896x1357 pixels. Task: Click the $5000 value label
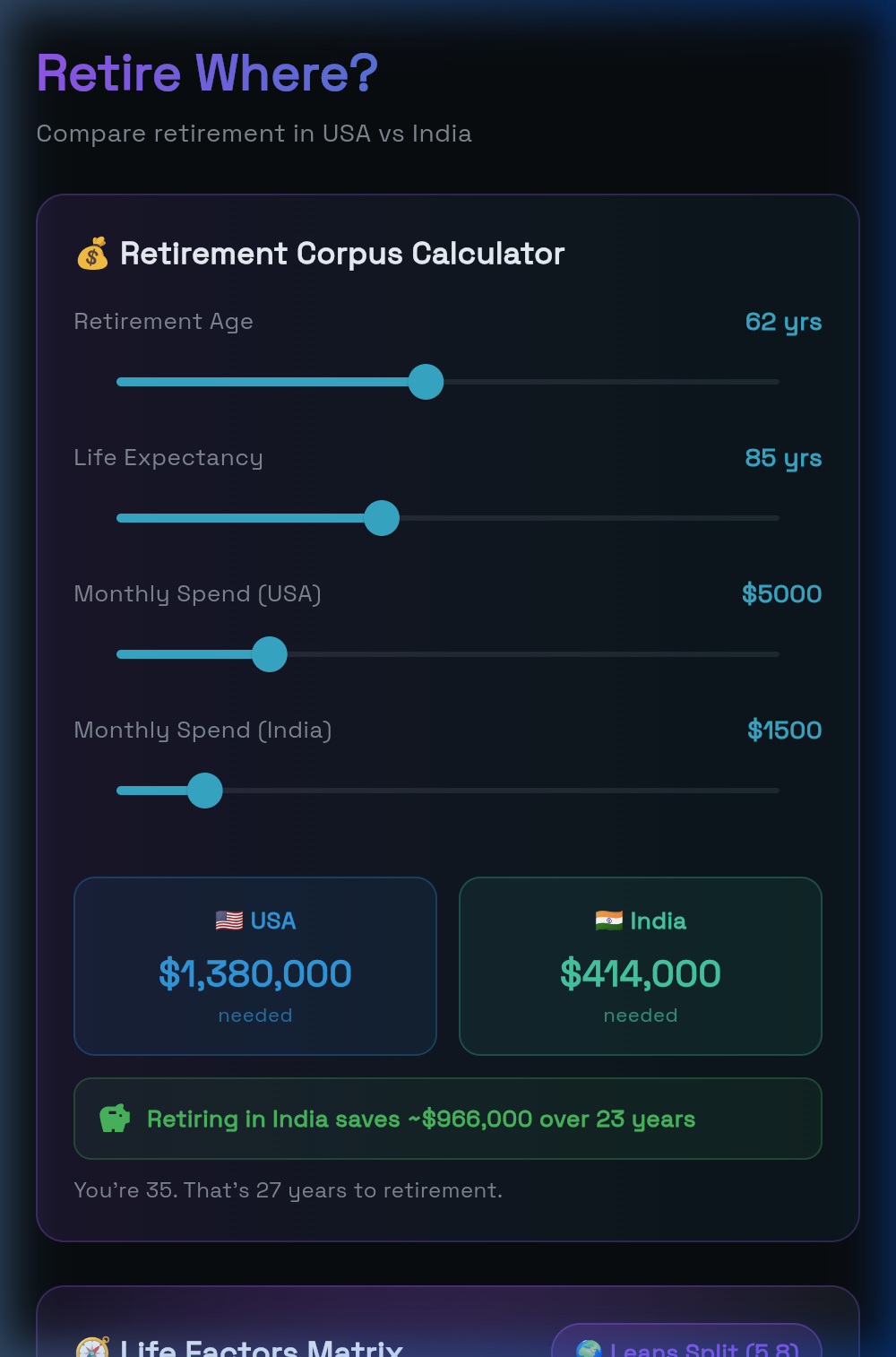[x=781, y=593]
